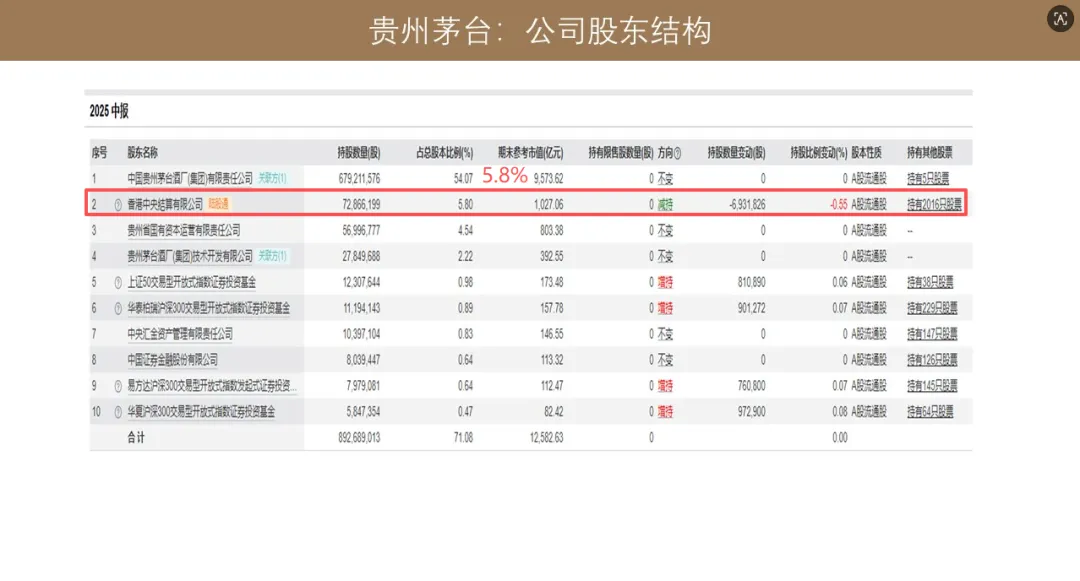Image resolution: width=1080 pixels, height=581 pixels.
Task: Click 持有145只股票 link
Action: (x=932, y=385)
